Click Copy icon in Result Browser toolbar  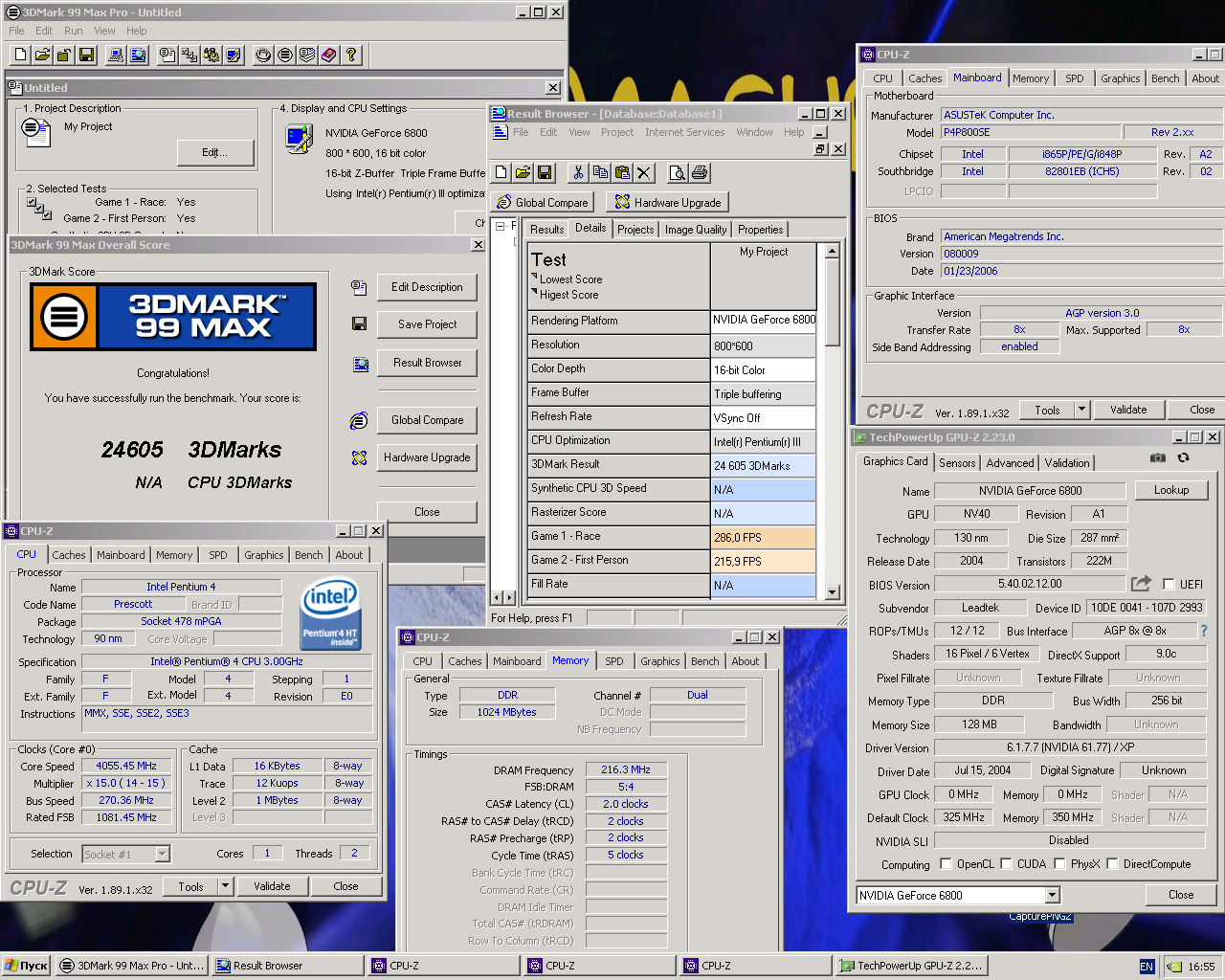click(600, 173)
